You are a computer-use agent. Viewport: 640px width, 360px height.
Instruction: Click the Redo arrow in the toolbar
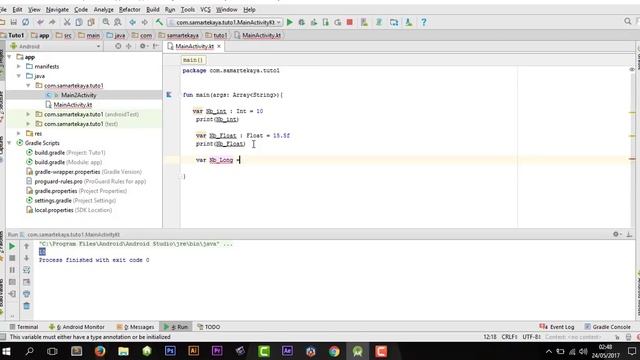(52, 22)
